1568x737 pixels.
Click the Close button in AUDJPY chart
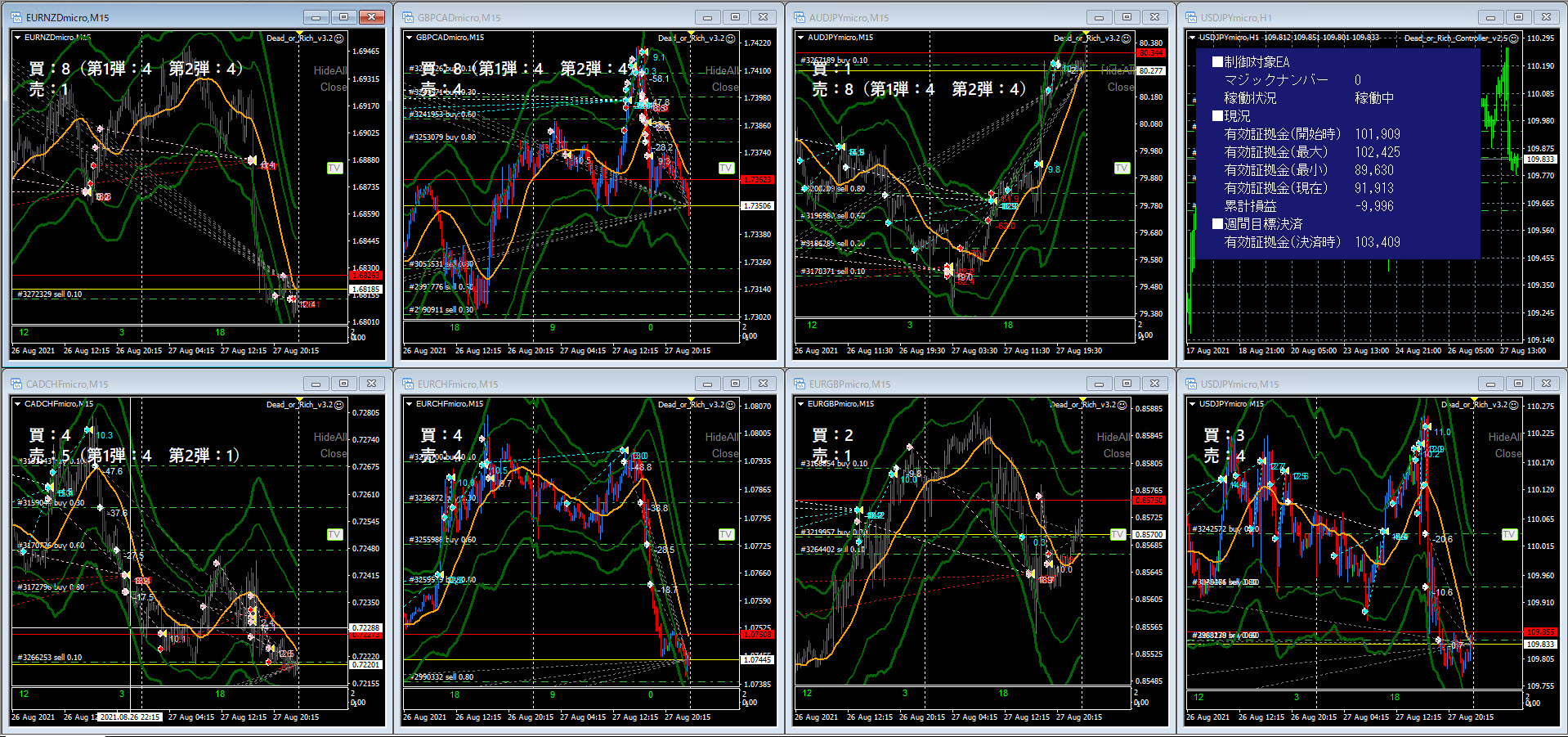point(1121,88)
